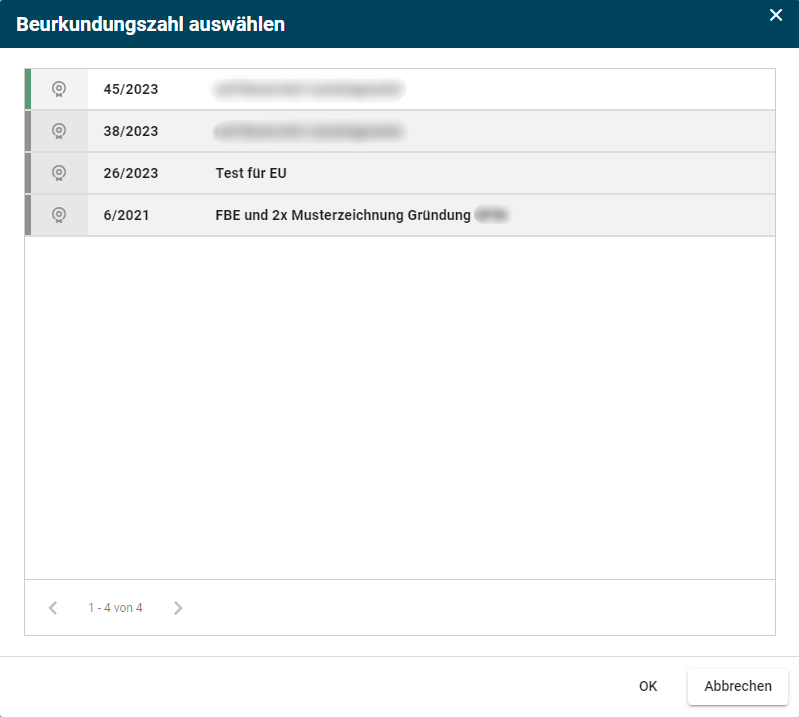Select the number 6/2021

point(126,215)
